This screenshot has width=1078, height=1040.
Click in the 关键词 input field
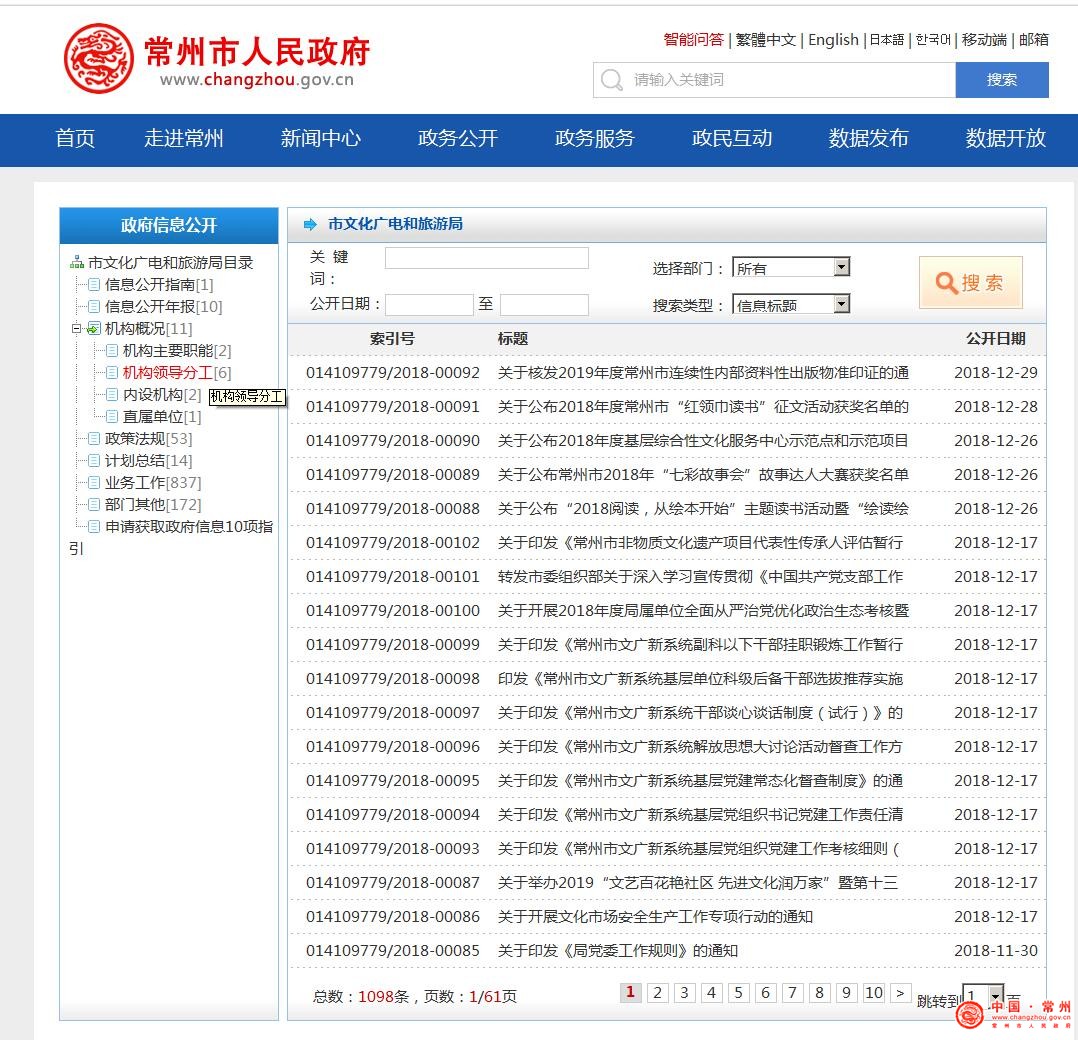point(486,259)
